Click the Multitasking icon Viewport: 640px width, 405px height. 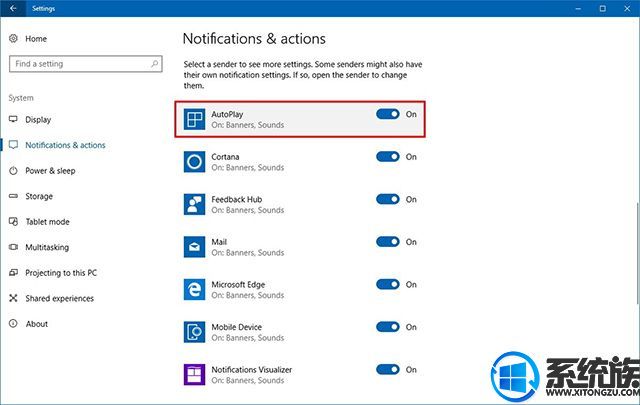click(13, 247)
